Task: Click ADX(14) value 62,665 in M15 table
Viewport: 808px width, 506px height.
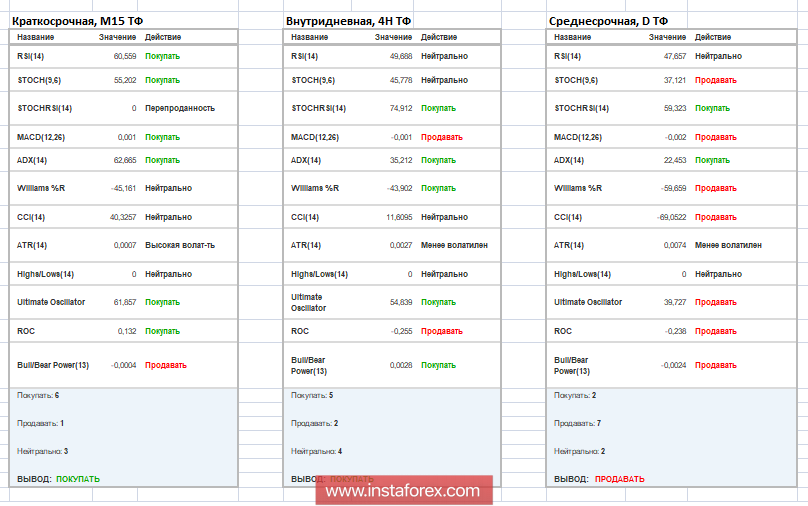Action: pos(125,160)
